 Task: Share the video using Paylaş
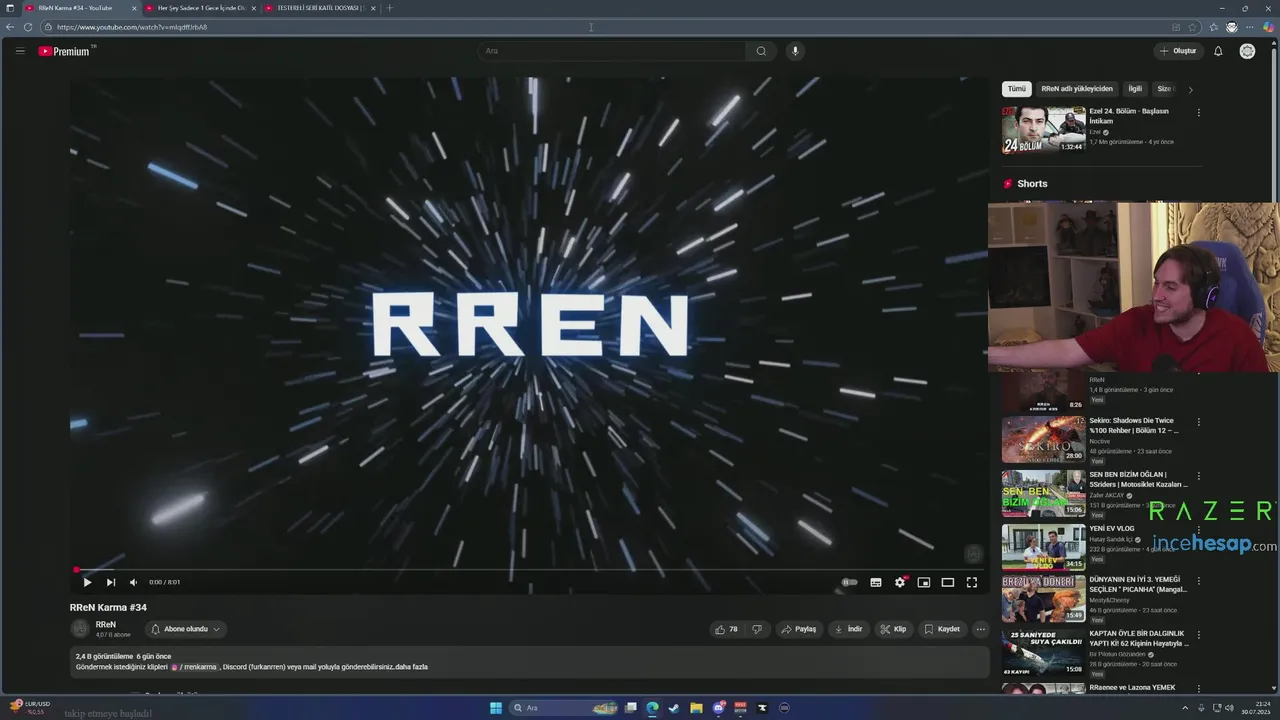pyautogui.click(x=799, y=629)
